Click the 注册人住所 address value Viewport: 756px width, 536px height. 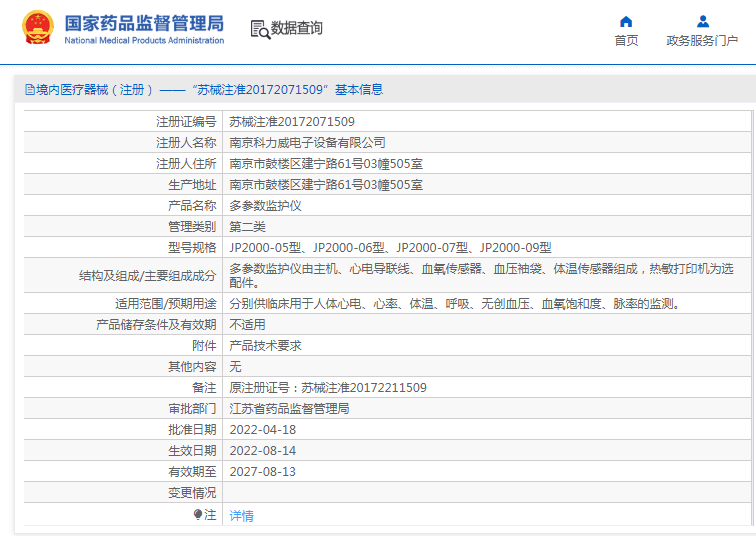[326, 164]
